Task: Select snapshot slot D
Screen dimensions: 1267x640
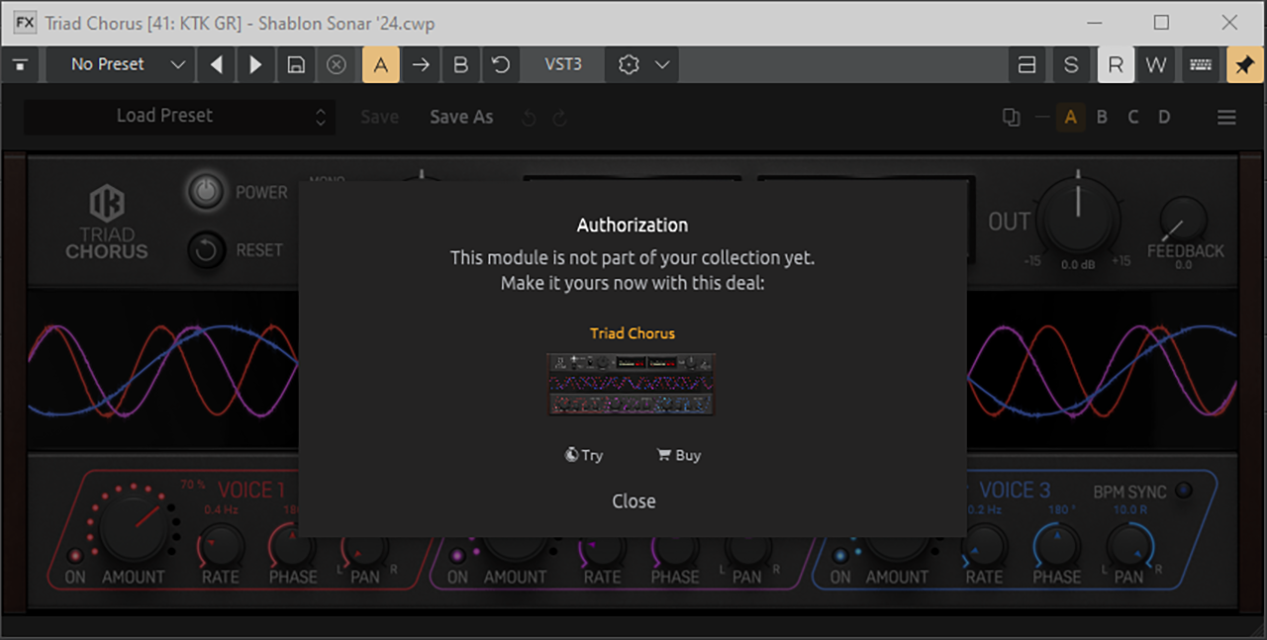Action: [x=1164, y=117]
